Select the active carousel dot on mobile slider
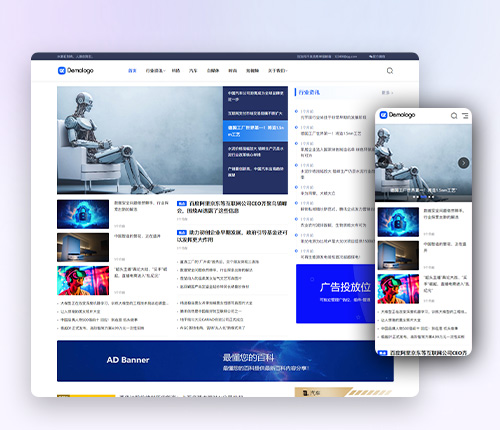This screenshot has height=430, width=500. click(424, 197)
